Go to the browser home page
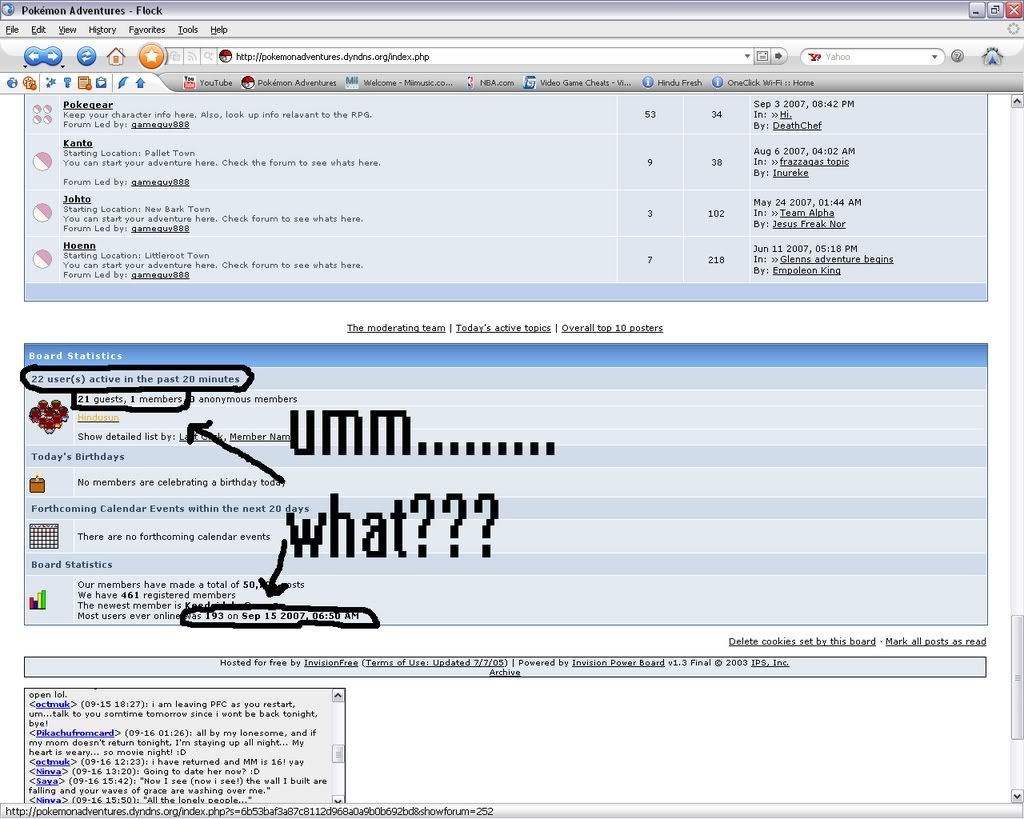Screen dimensions: 1024x819 click(x=116, y=56)
